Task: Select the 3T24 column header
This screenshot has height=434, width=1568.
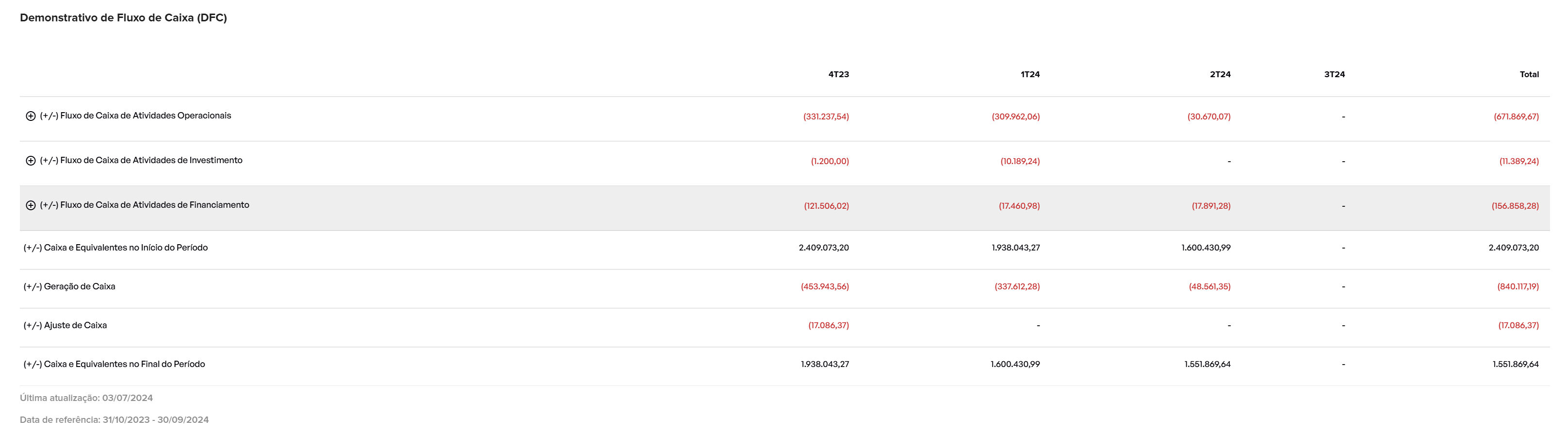Action: point(1334,74)
